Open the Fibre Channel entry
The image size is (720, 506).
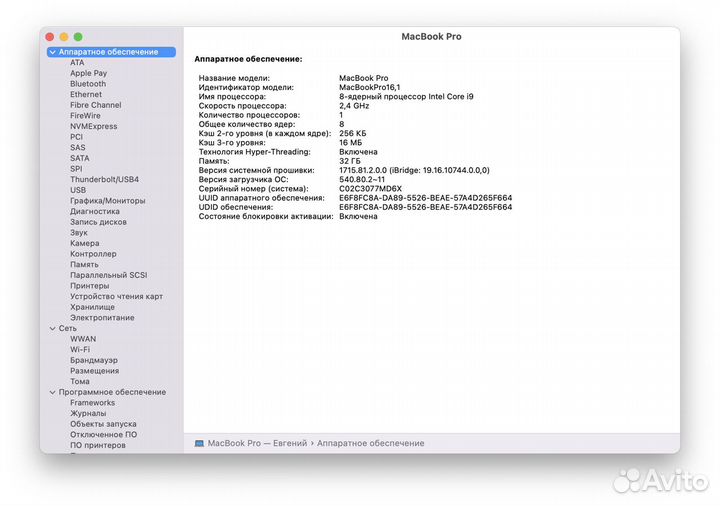[96, 105]
